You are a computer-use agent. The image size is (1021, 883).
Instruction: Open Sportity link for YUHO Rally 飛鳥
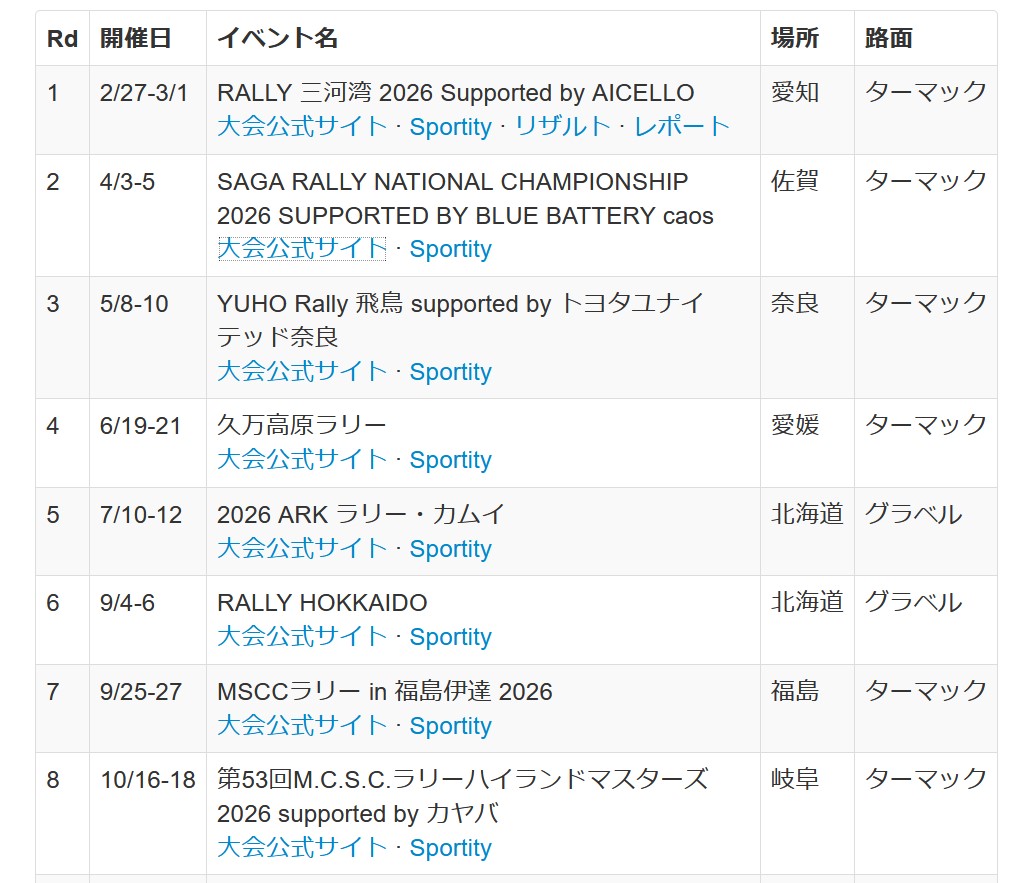point(450,372)
